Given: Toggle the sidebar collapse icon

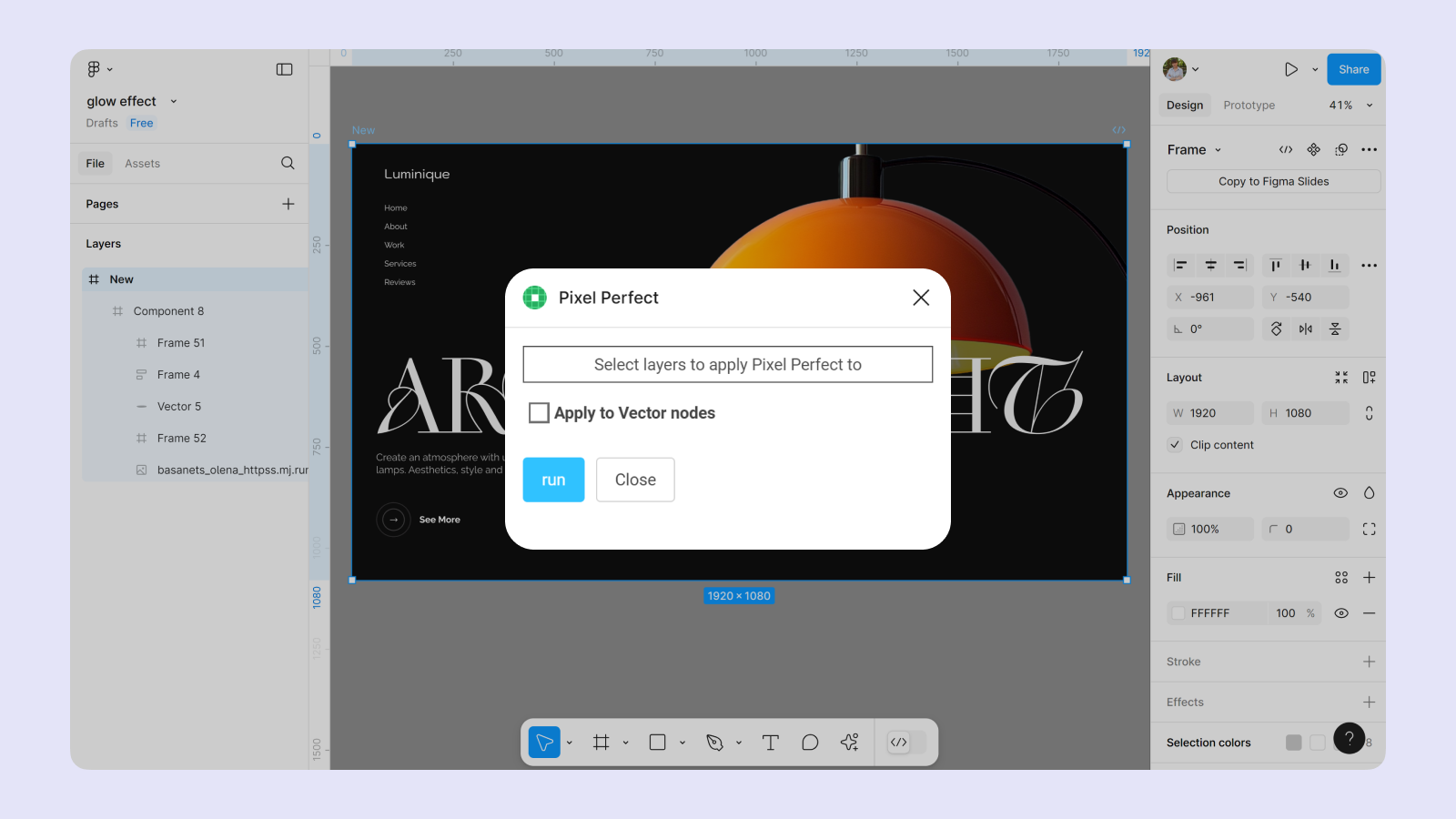Looking at the screenshot, I should 285,69.
